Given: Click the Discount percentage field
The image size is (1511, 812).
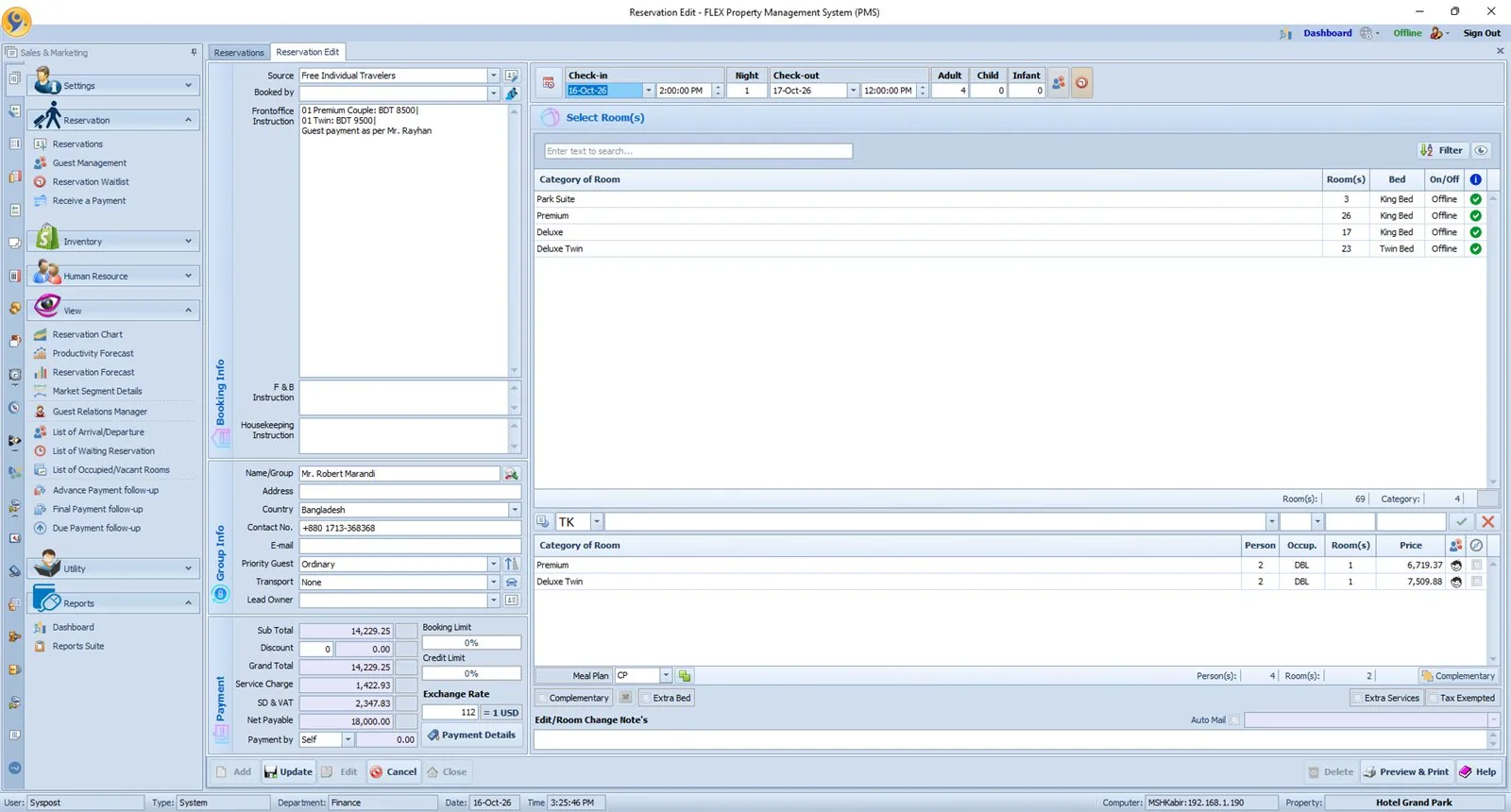Looking at the screenshot, I should pyautogui.click(x=315, y=650).
